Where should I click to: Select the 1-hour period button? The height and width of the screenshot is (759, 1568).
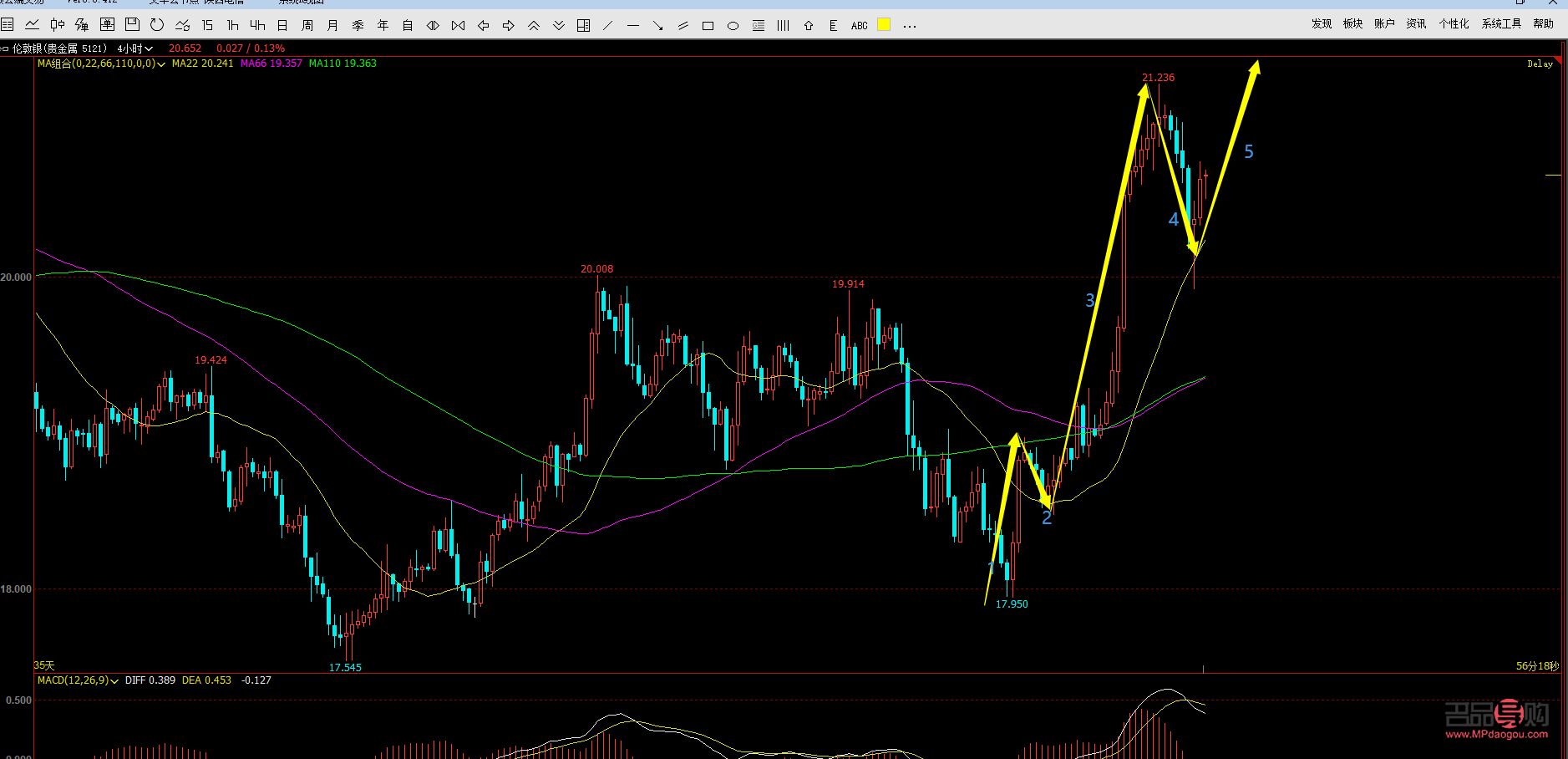point(233,25)
